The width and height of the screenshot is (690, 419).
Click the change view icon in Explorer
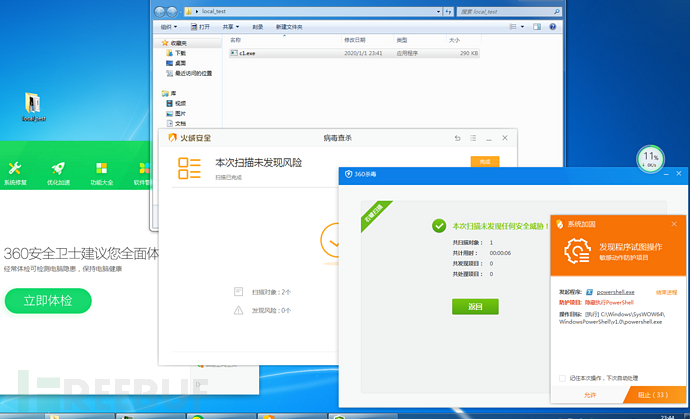pos(513,27)
